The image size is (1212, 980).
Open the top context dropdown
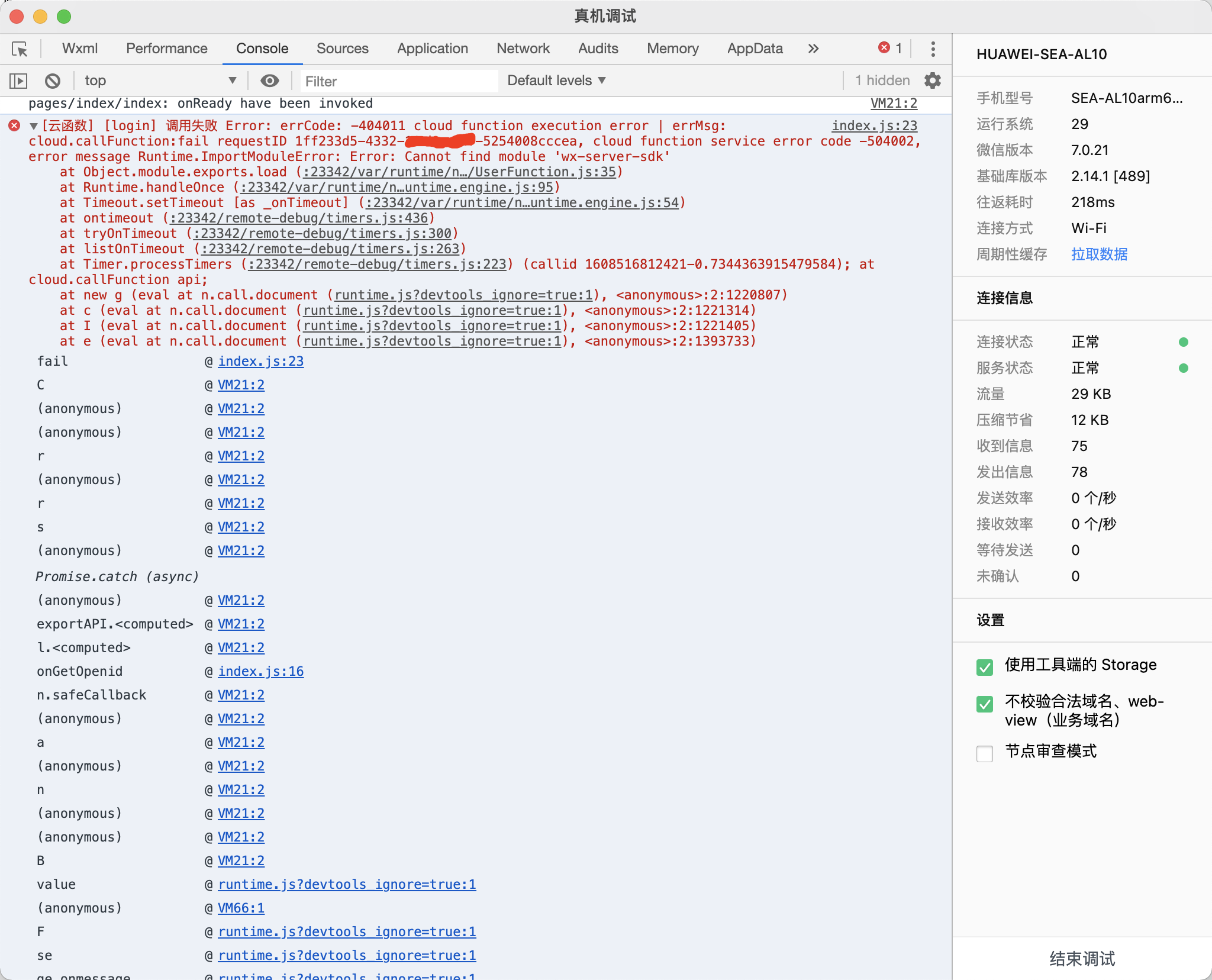click(160, 80)
